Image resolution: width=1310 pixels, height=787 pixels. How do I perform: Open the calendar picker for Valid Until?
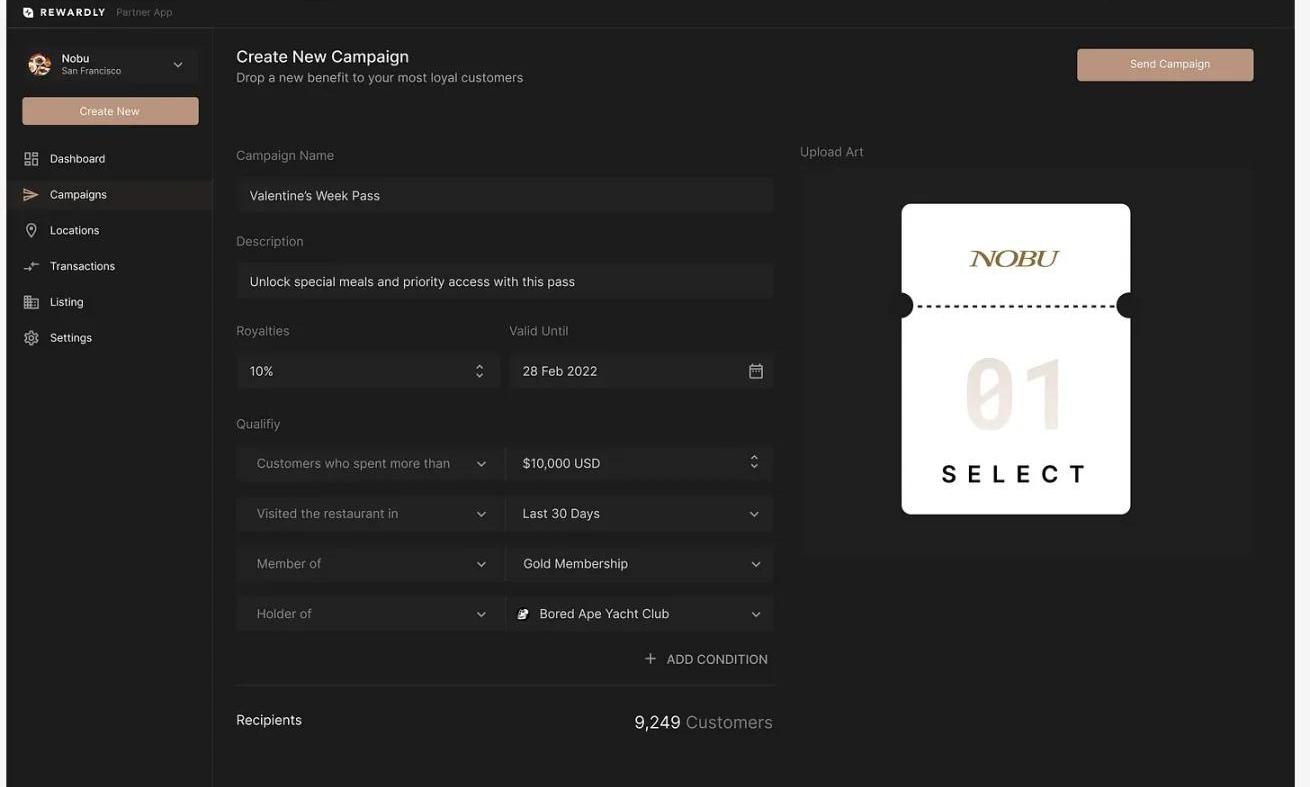756,371
